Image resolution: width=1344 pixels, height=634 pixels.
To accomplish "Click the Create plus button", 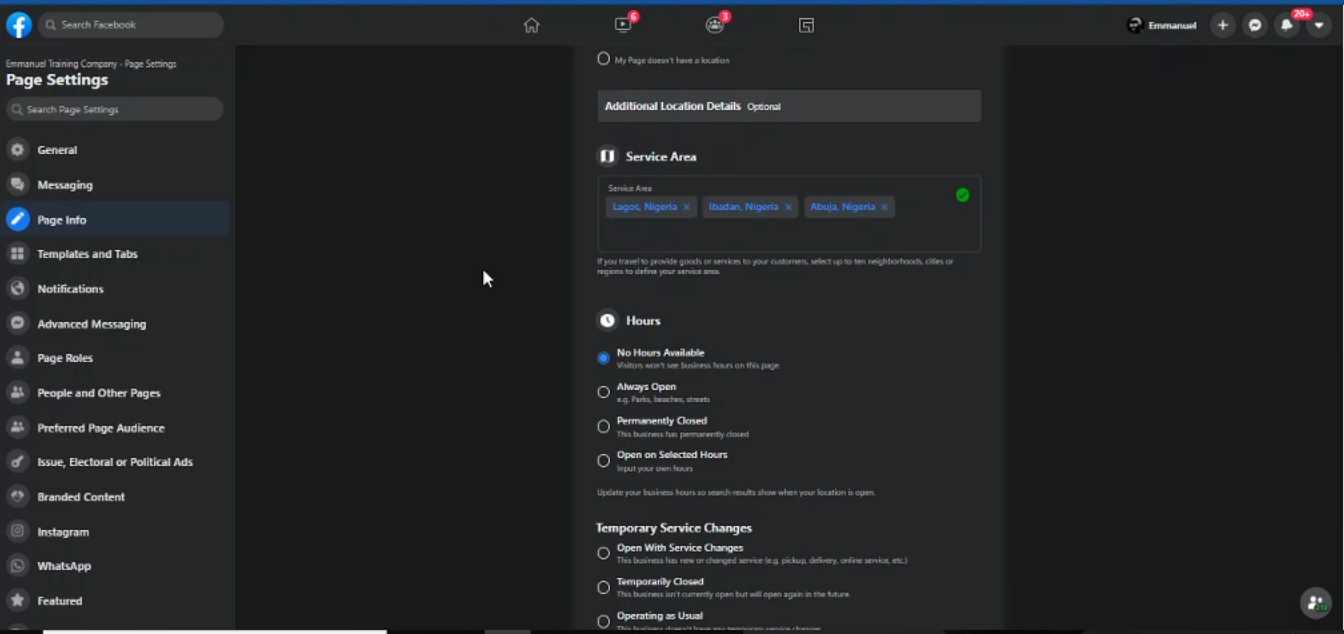I will point(1222,25).
